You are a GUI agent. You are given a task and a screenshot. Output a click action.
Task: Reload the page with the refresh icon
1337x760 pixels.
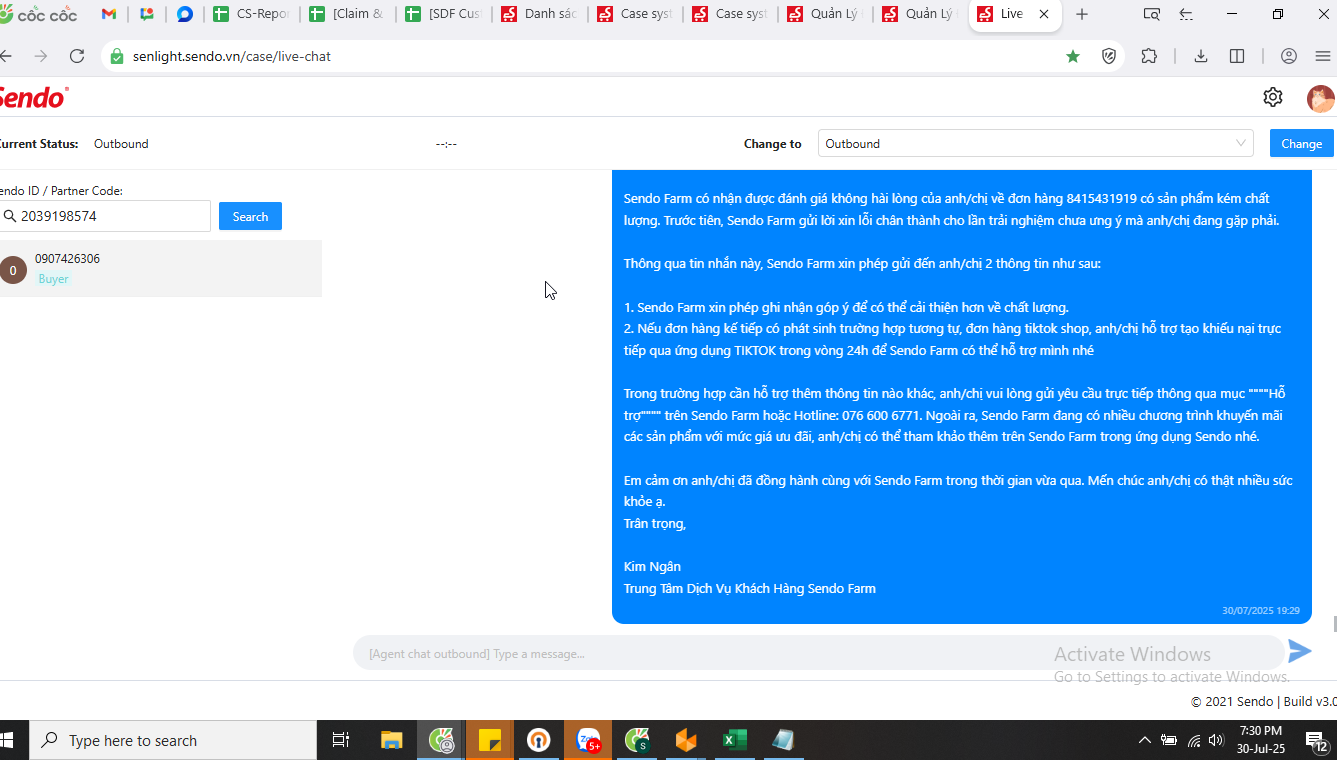77,56
